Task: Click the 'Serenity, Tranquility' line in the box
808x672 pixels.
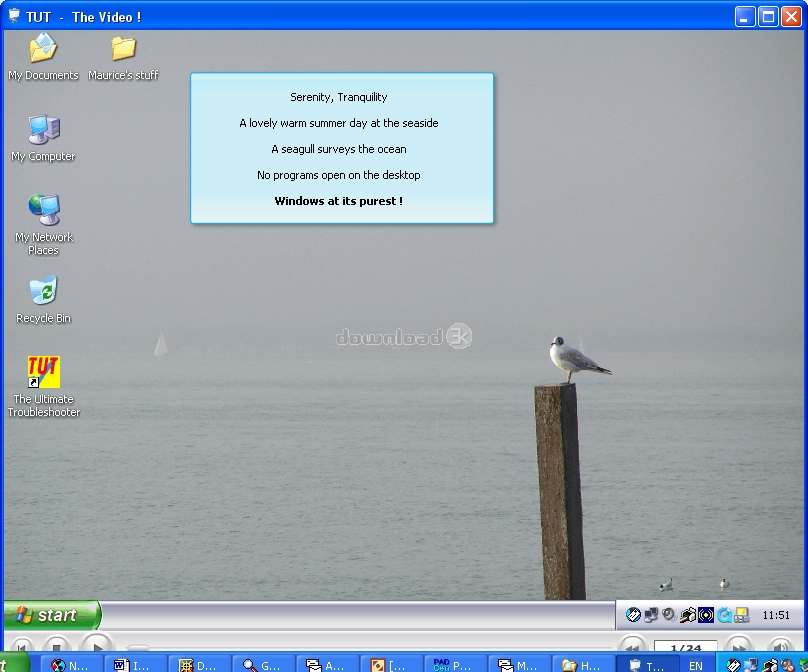Action: (339, 97)
